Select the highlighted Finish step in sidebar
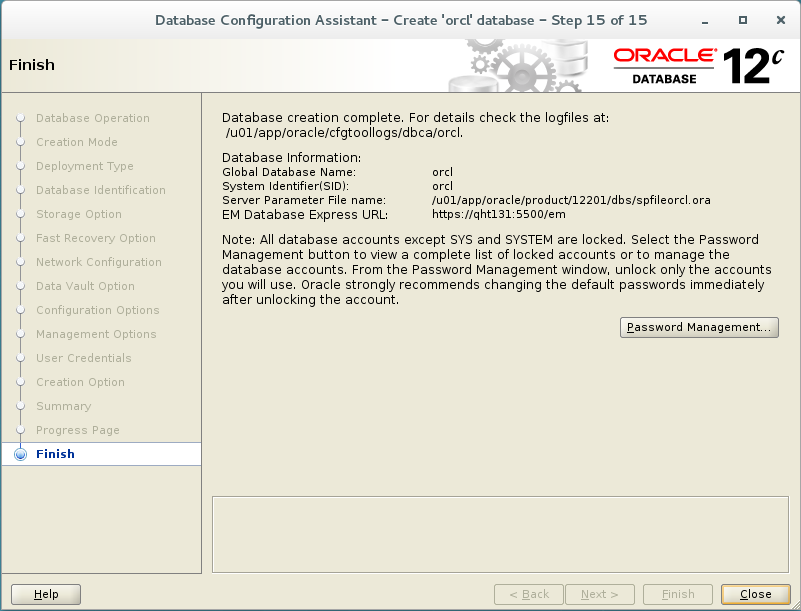Image resolution: width=801 pixels, height=611 pixels. pyautogui.click(x=101, y=454)
